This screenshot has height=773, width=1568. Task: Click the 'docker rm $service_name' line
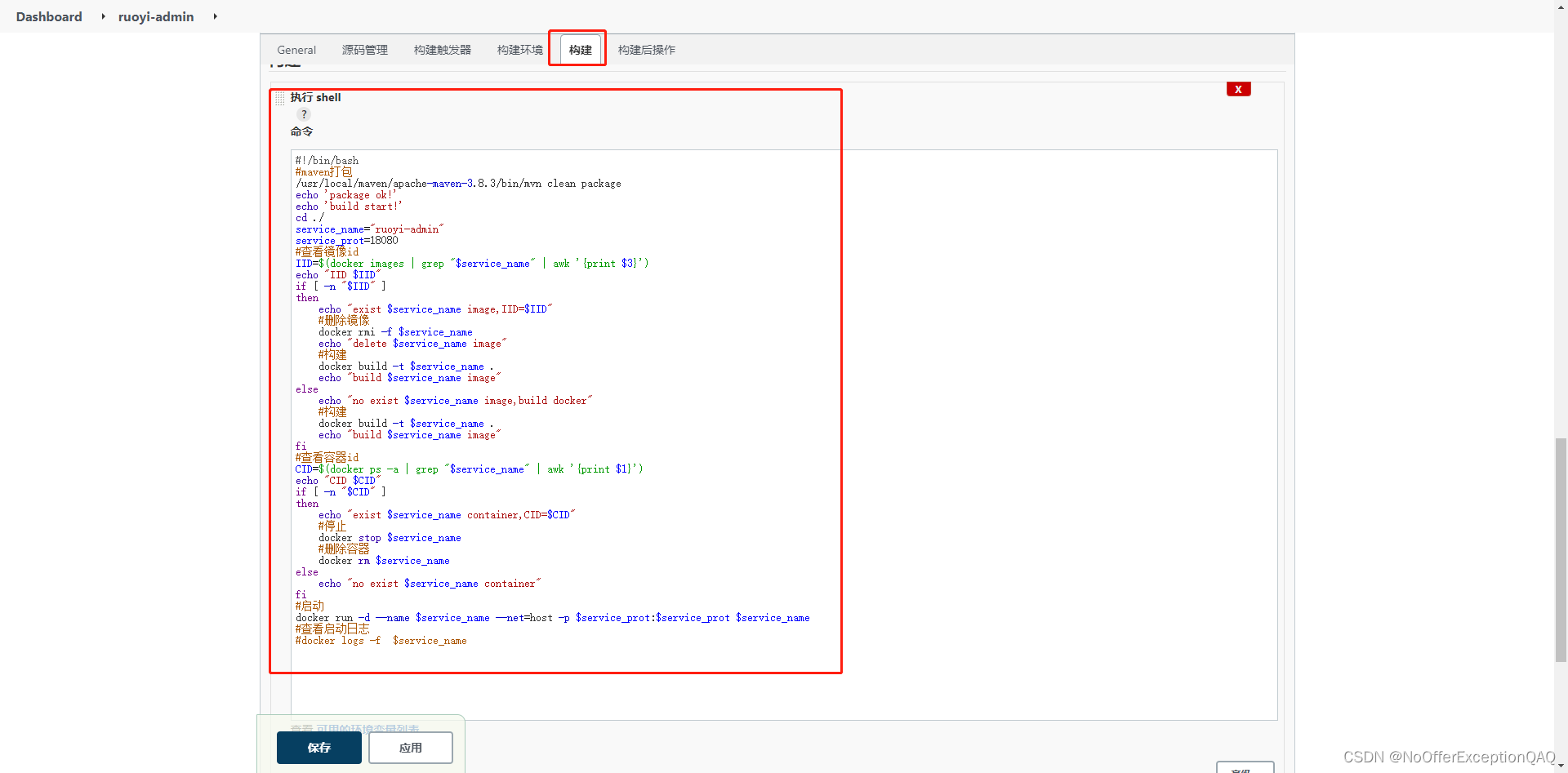[x=384, y=561]
